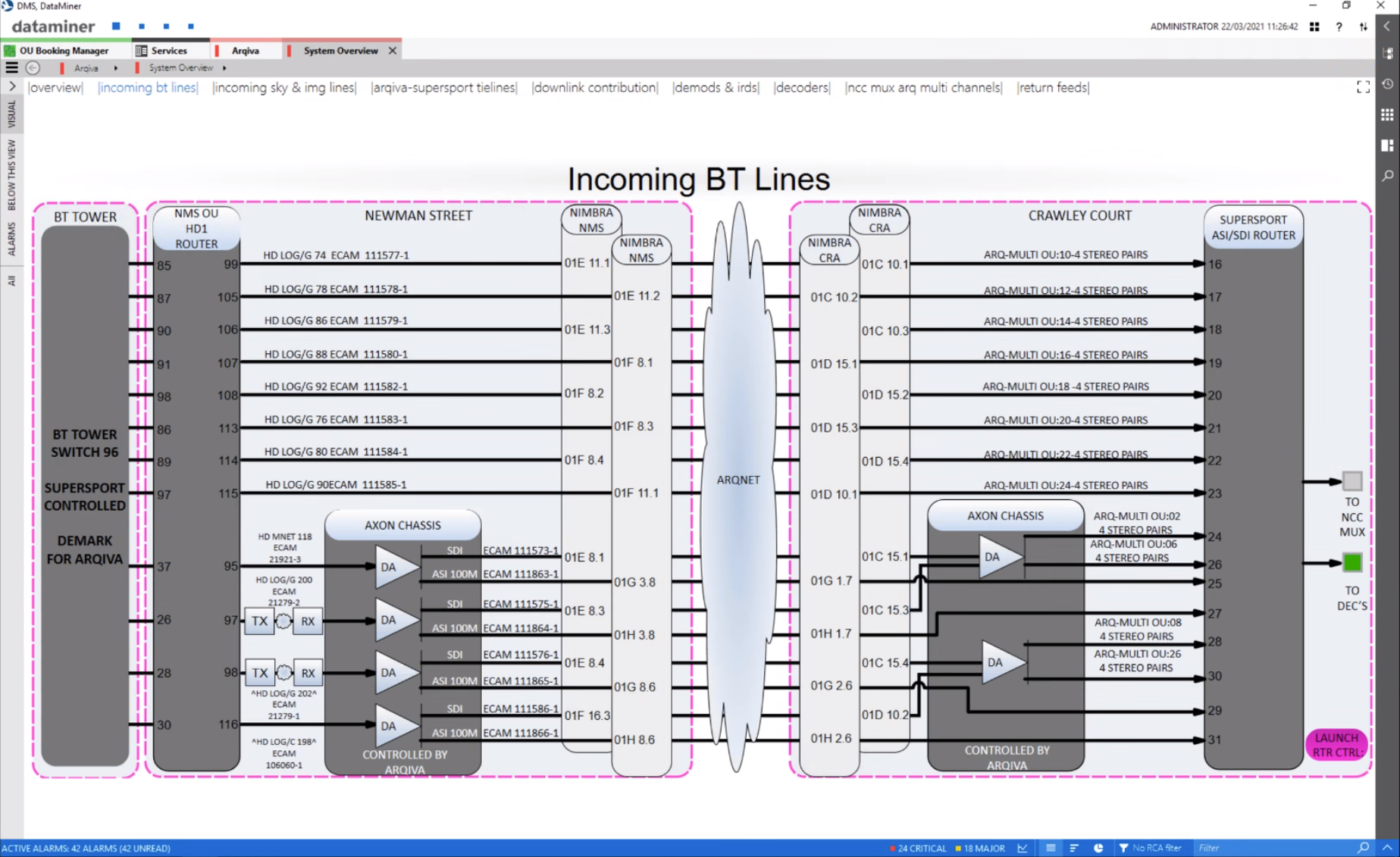Open the ncc mux arq multi channels page
Viewport: 1400px width, 857px height.
pyautogui.click(x=923, y=87)
